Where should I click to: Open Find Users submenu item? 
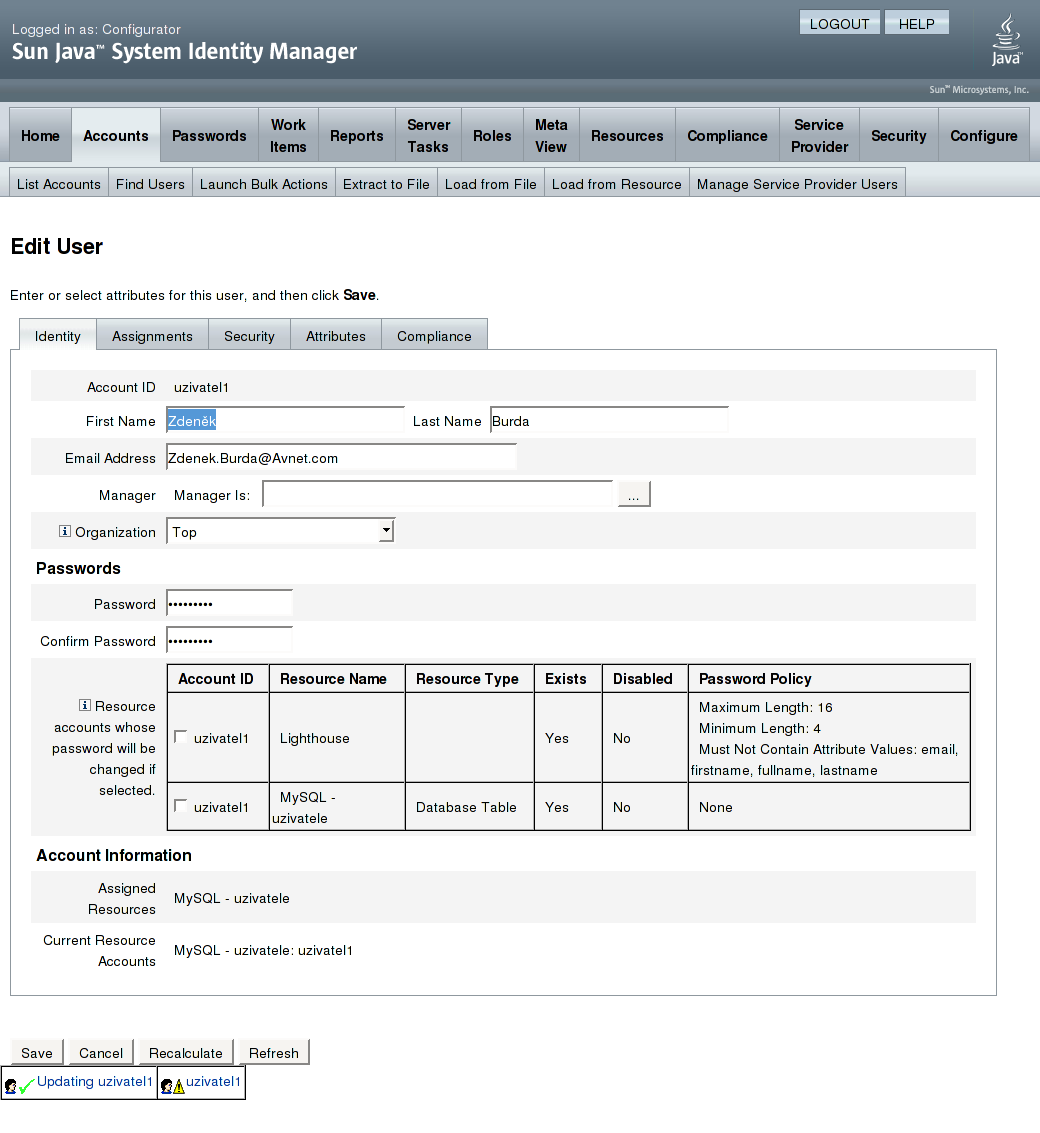pyautogui.click(x=150, y=184)
